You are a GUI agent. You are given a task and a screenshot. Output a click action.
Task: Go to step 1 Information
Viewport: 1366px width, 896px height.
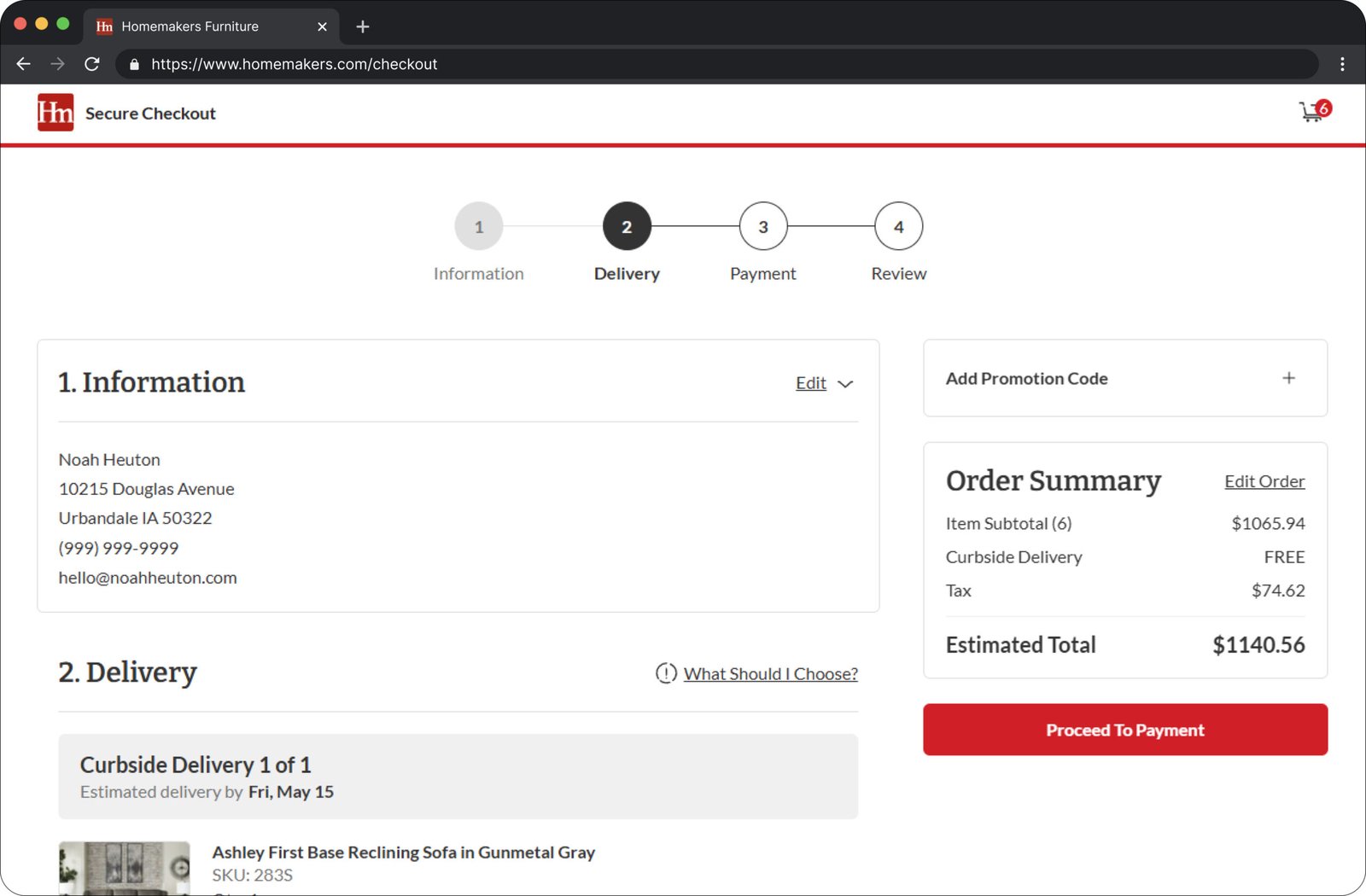pyautogui.click(x=478, y=227)
